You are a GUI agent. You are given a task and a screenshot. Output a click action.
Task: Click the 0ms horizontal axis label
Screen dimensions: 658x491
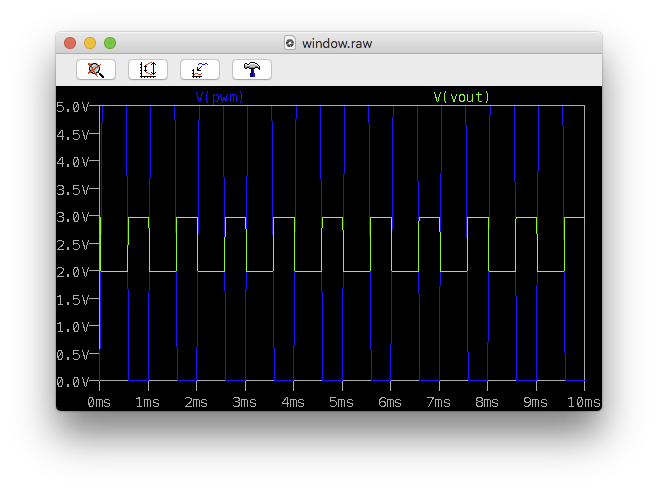(100, 402)
